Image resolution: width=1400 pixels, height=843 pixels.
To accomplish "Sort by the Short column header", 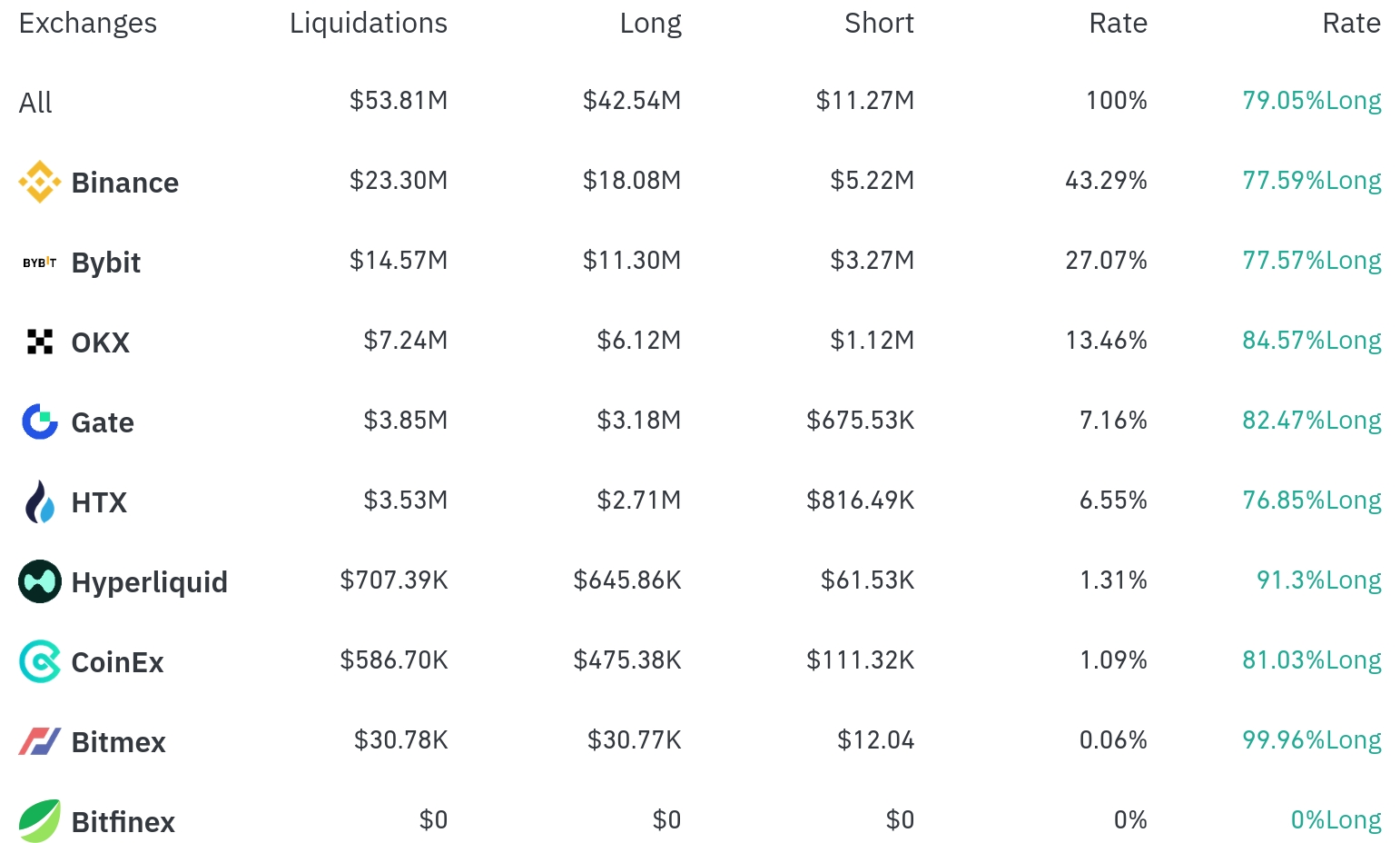I will (879, 23).
